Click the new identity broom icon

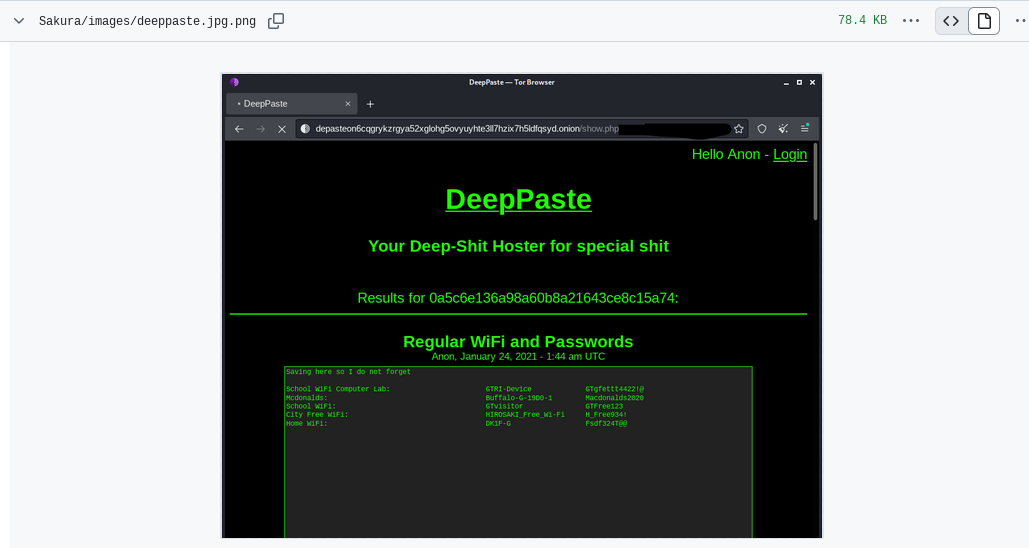(783, 129)
